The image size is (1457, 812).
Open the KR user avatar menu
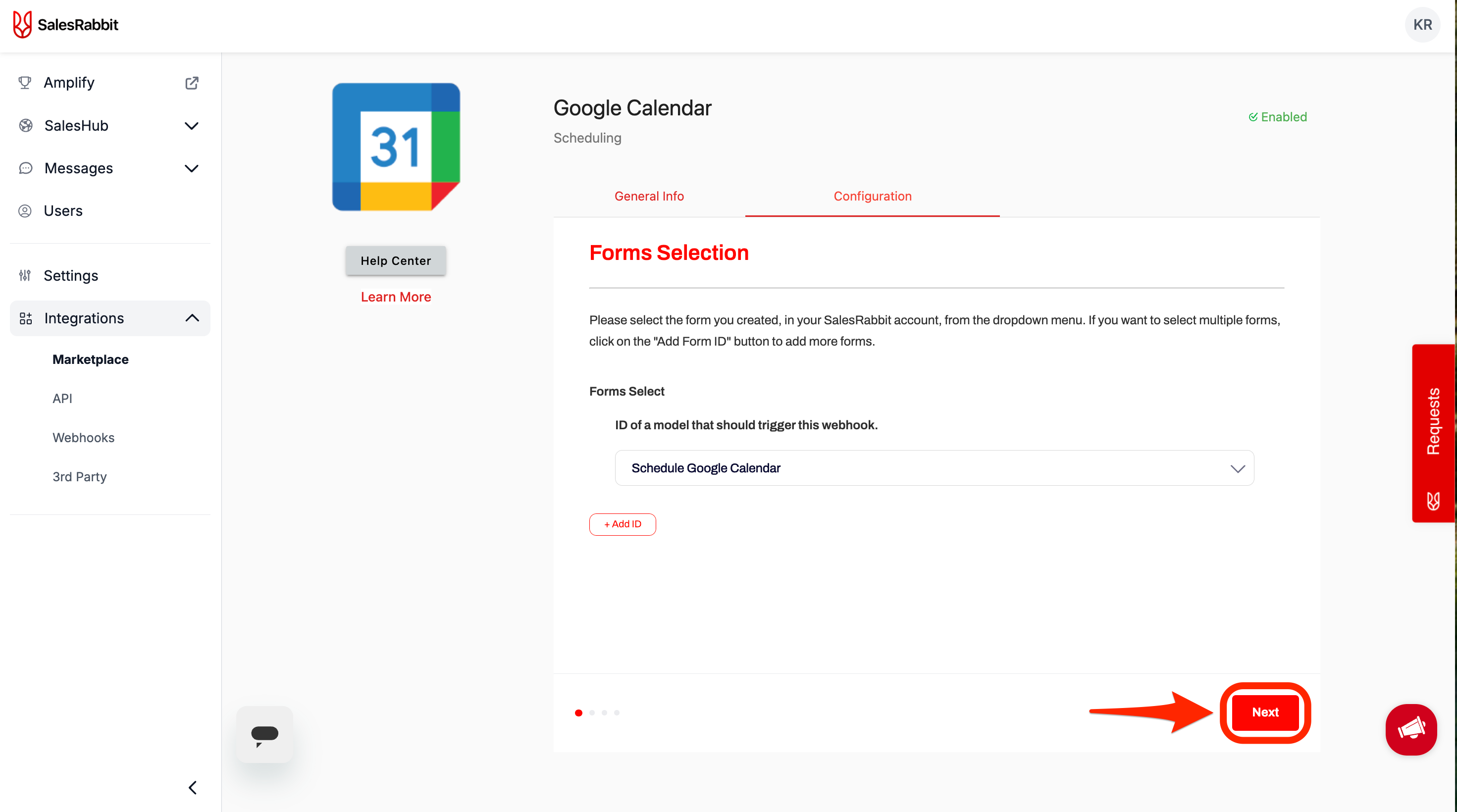1422,25
